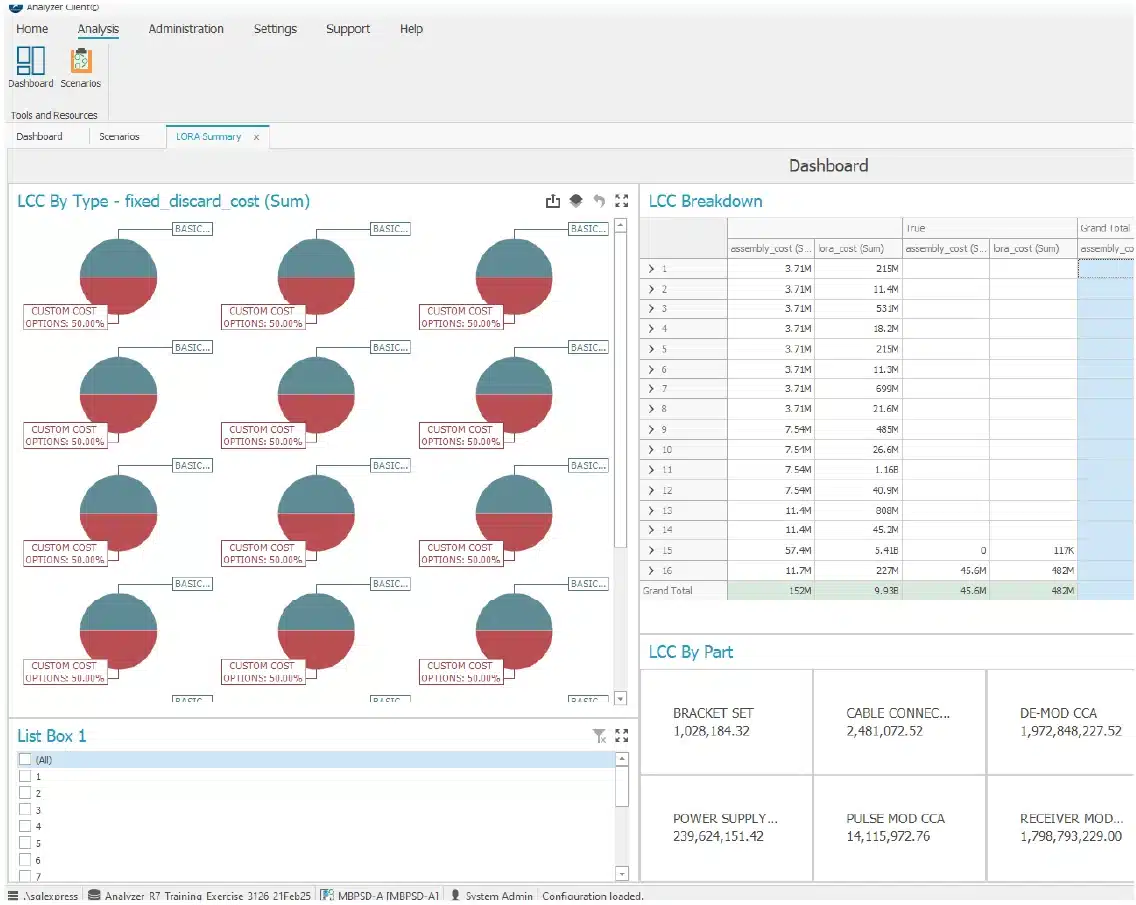Click the database icon in status bar
The image size is (1136, 905).
[94, 896]
